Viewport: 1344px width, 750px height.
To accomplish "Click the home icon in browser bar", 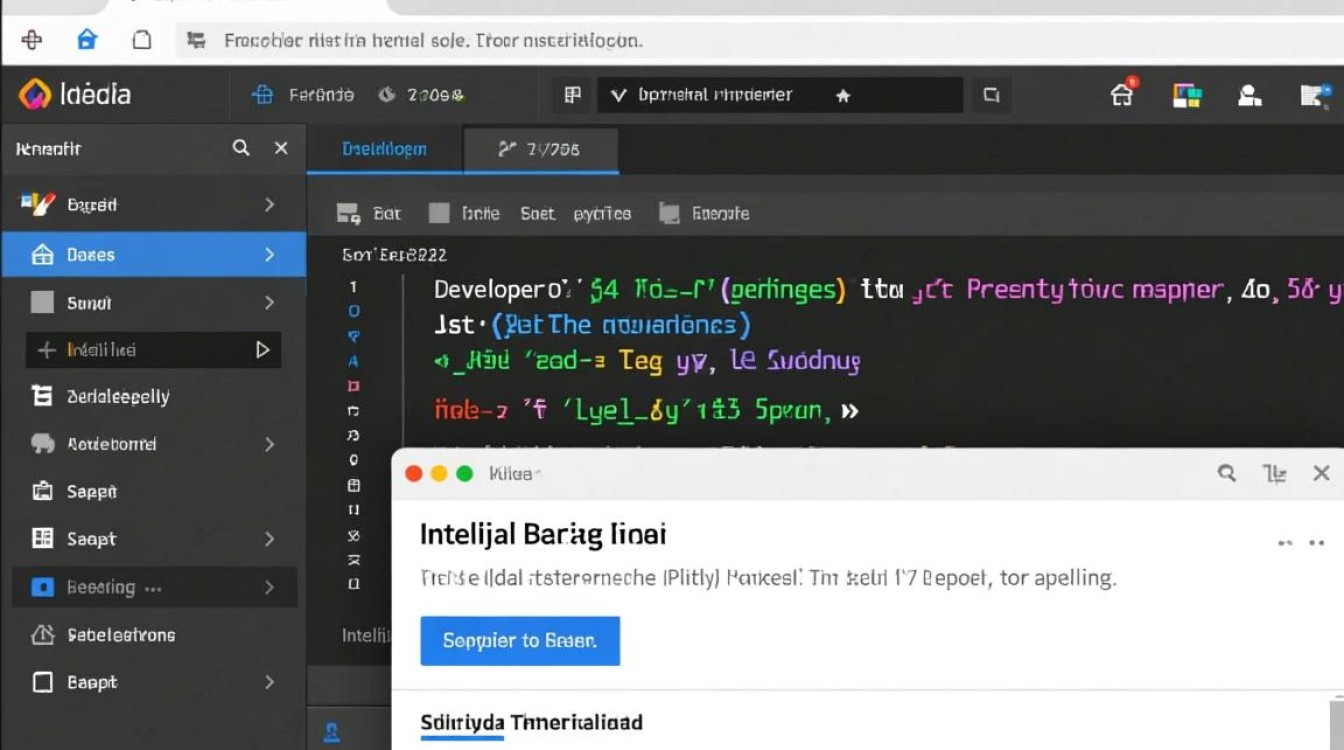I will tap(87, 40).
